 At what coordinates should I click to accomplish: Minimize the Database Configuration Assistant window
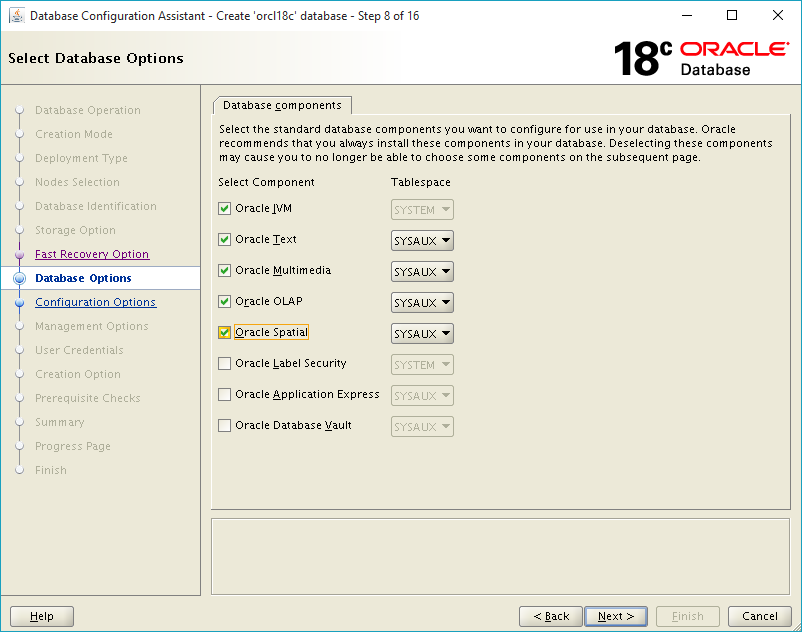click(x=687, y=15)
